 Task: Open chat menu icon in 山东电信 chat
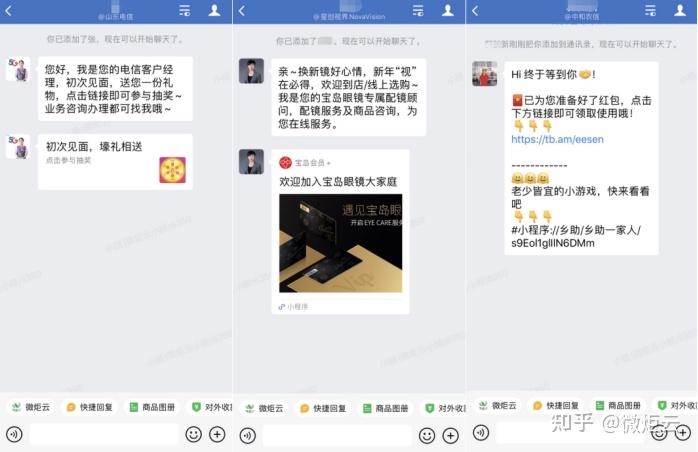point(185,10)
